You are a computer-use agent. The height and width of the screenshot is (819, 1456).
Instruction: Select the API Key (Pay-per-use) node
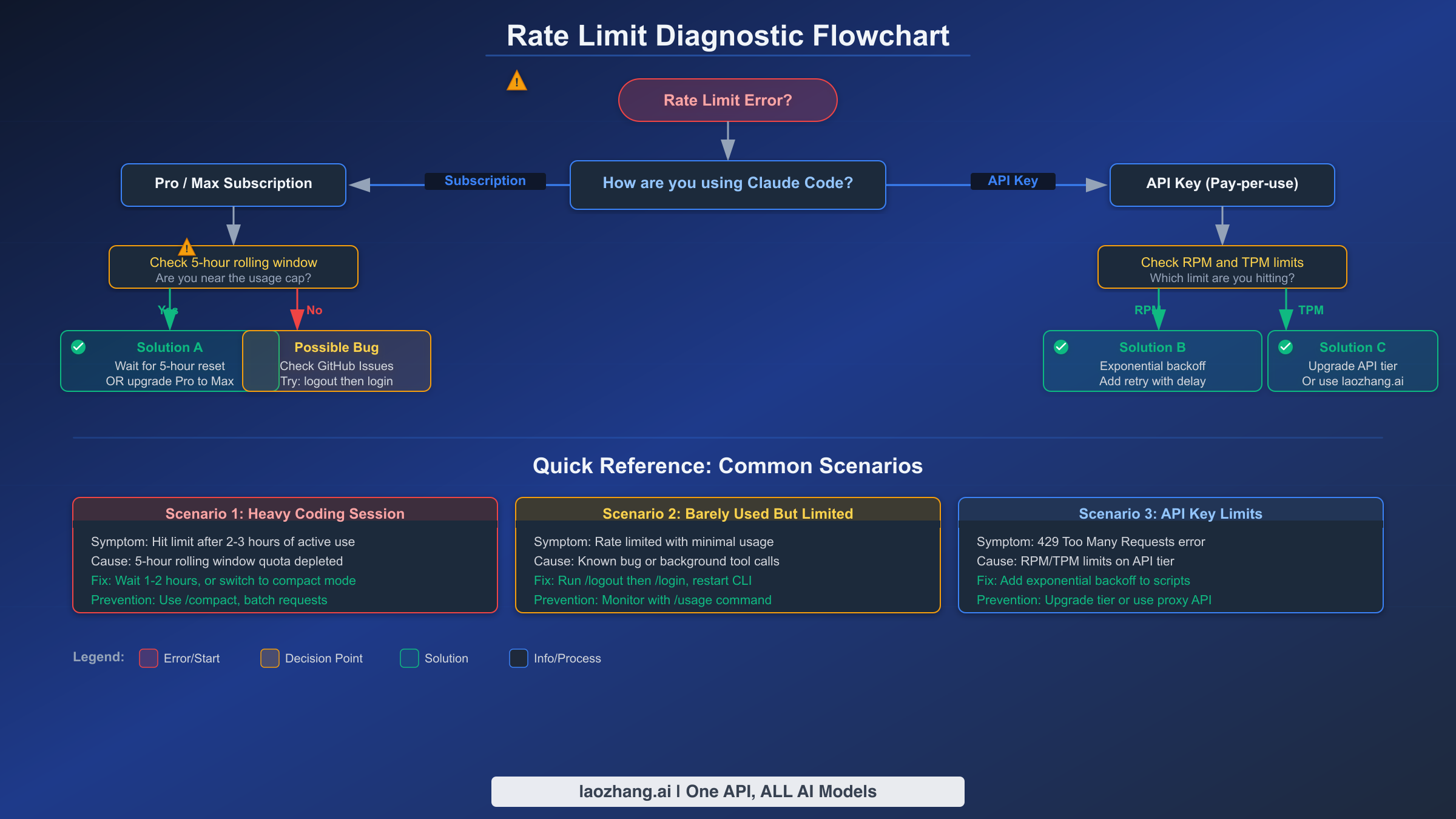tap(1221, 184)
